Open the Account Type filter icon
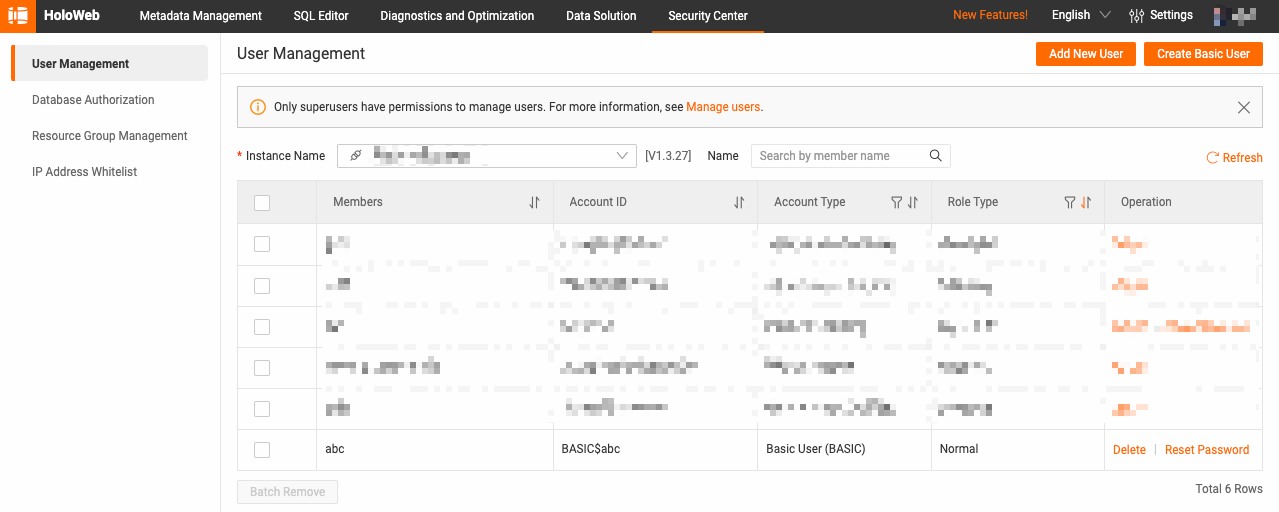The width and height of the screenshot is (1279, 512). coord(897,202)
